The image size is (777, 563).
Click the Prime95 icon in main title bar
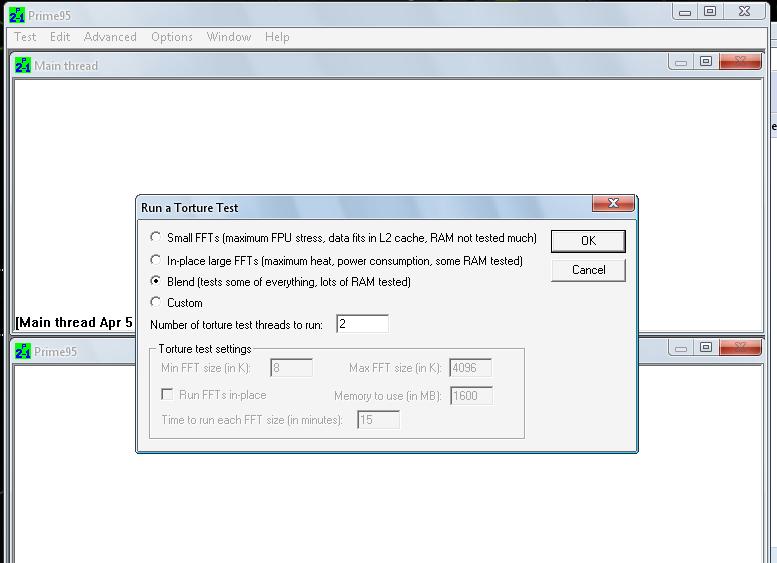click(17, 15)
